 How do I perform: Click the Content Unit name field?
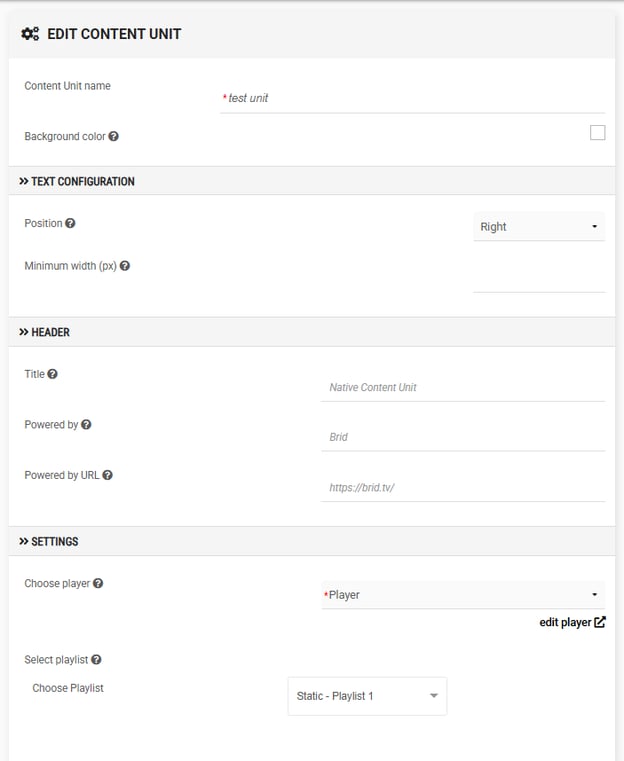click(x=412, y=99)
